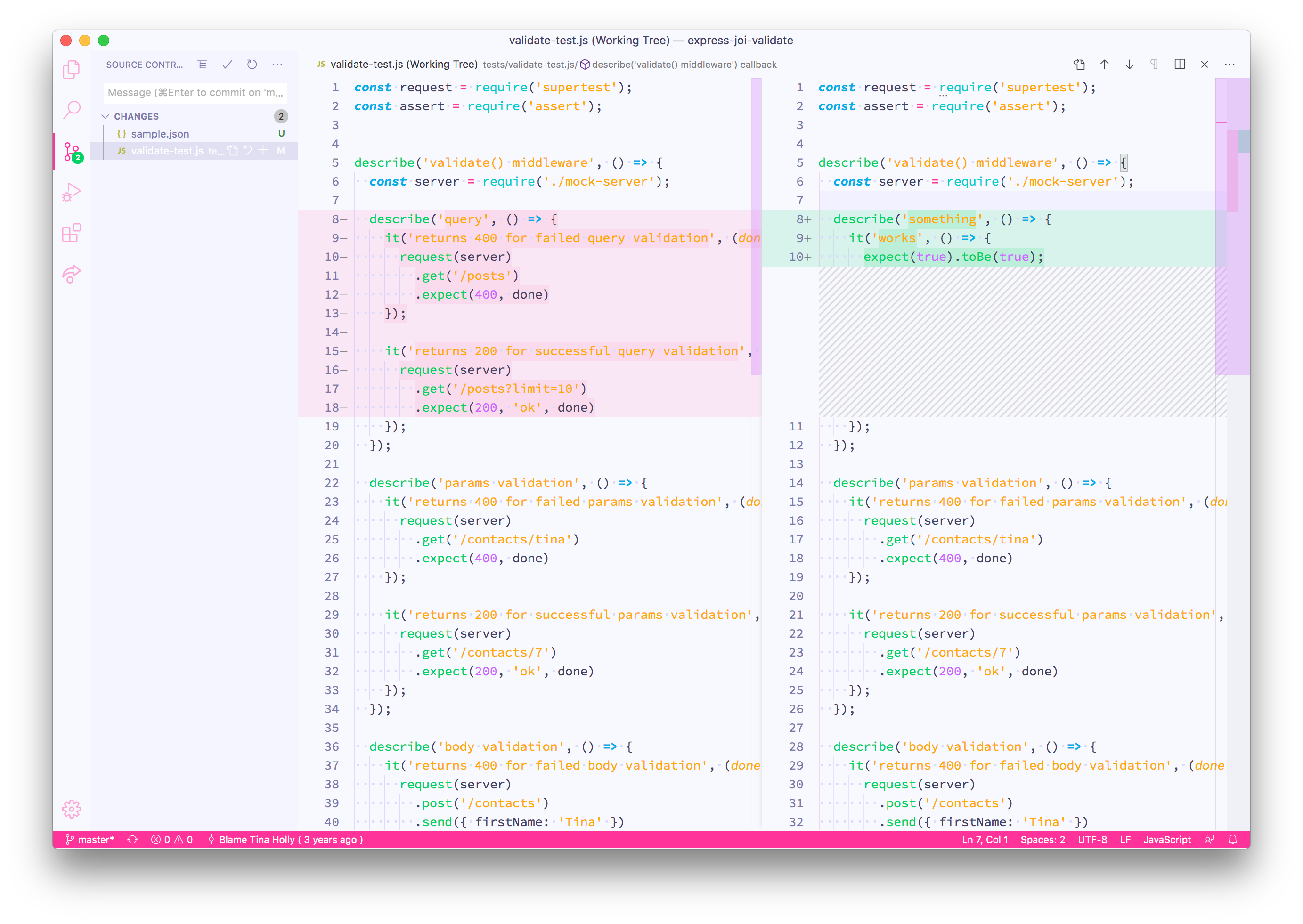Toggle tree view in Source Control header
1303x924 pixels.
[202, 65]
